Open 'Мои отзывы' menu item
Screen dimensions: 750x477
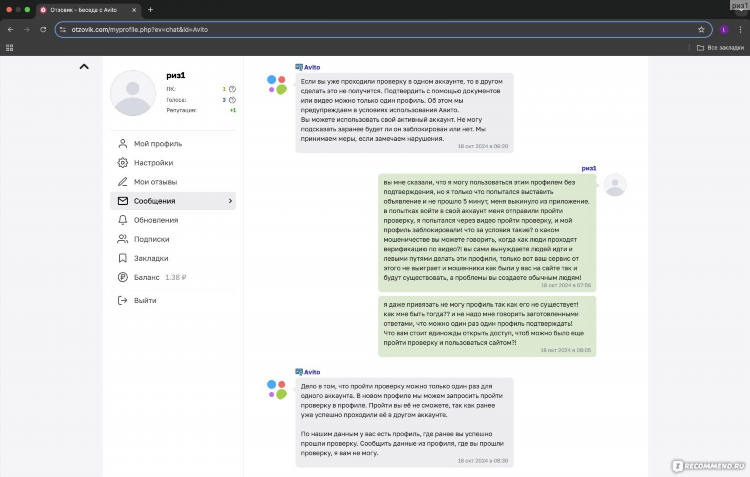pos(173,182)
